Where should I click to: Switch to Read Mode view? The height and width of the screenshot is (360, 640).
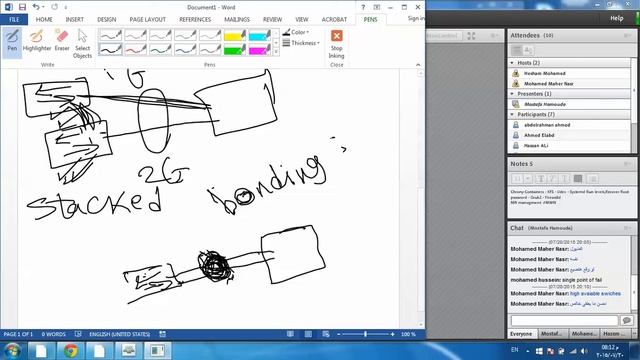290,334
